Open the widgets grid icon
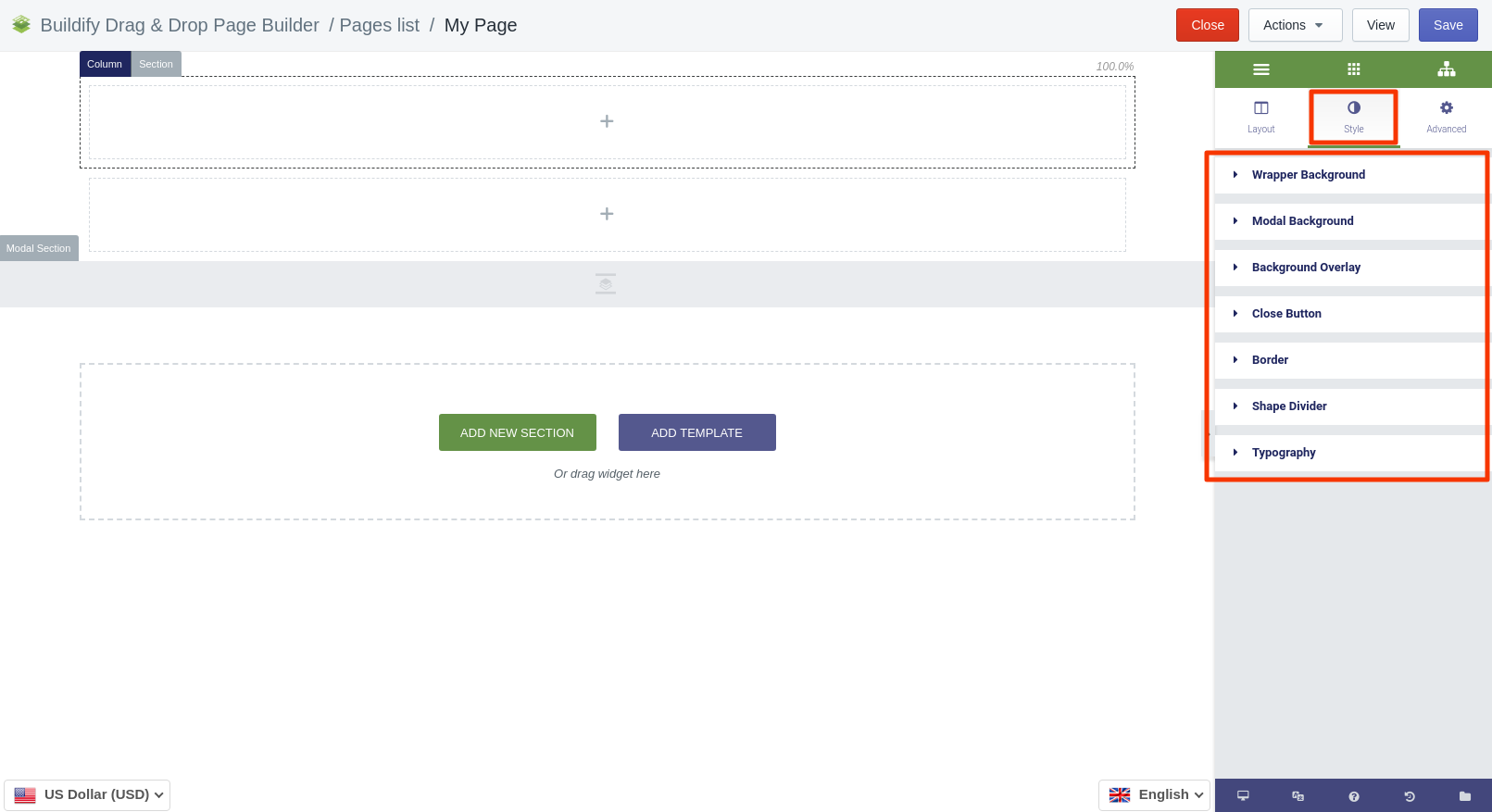Image resolution: width=1492 pixels, height=812 pixels. [1353, 69]
